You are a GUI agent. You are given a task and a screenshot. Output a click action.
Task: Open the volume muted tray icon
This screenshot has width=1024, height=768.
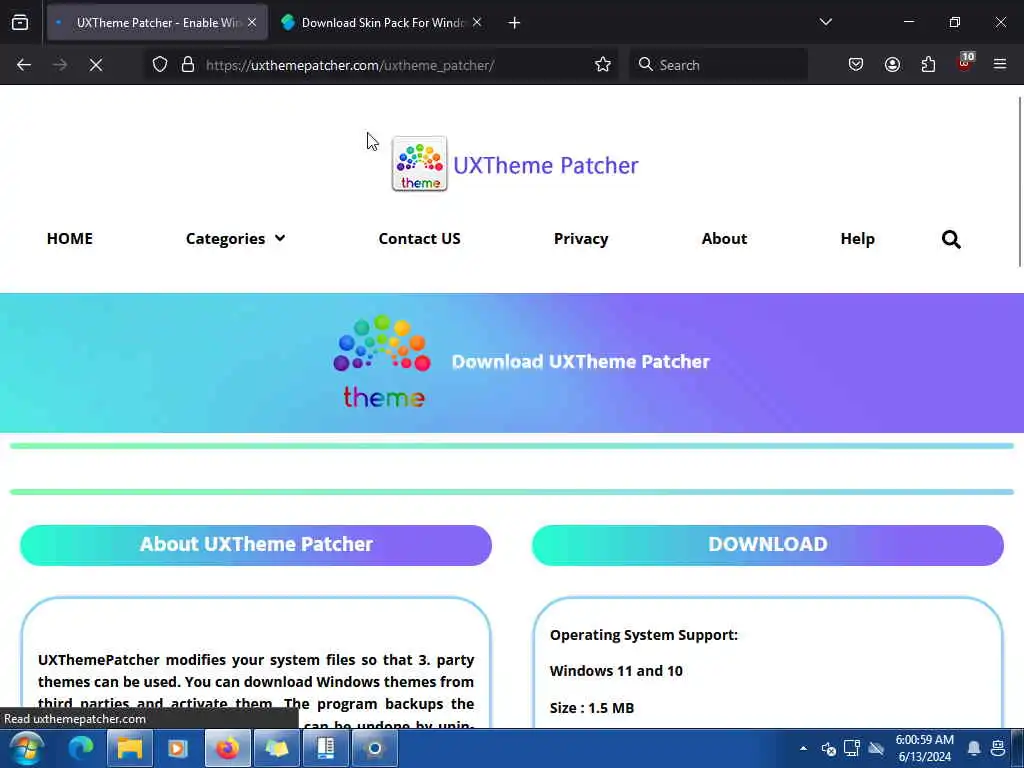(828, 748)
